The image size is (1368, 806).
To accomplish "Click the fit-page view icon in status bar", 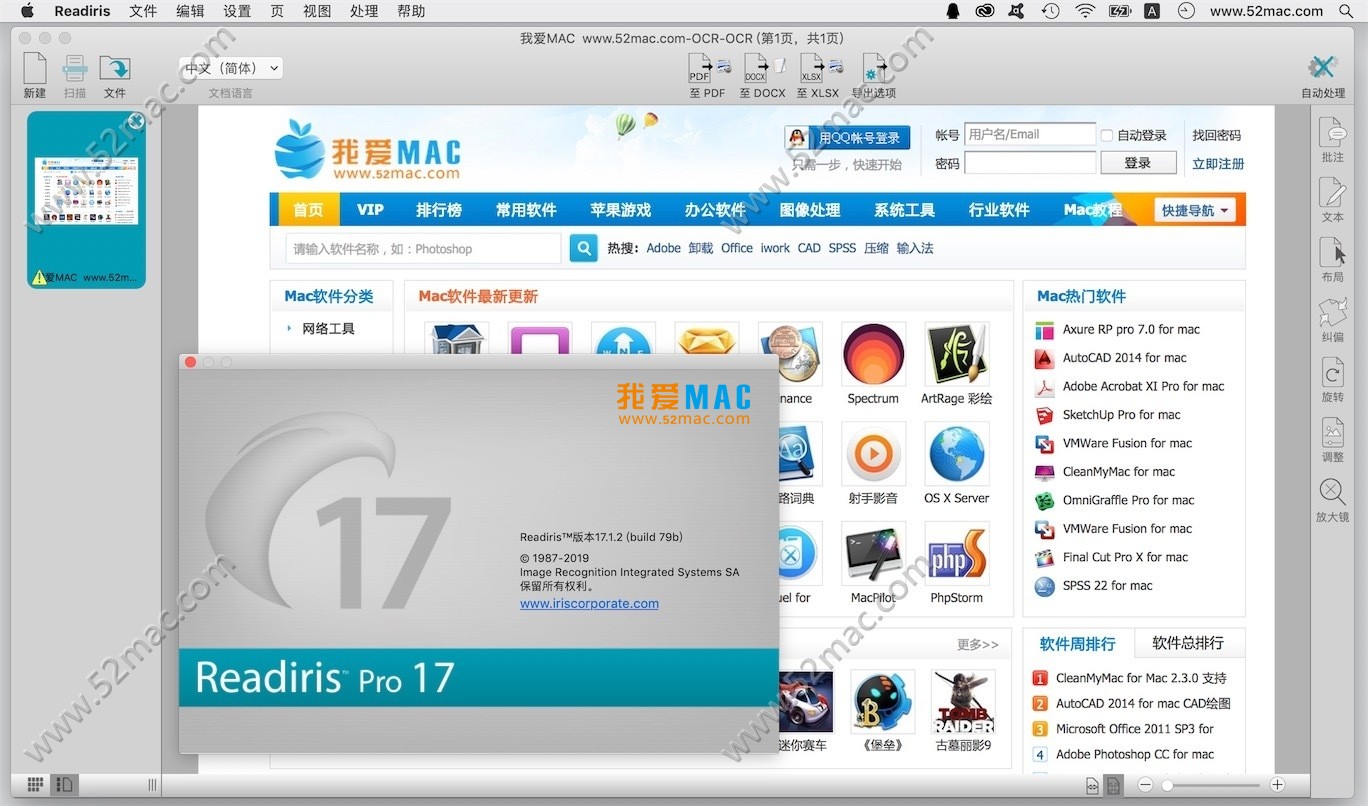I will coord(1114,786).
